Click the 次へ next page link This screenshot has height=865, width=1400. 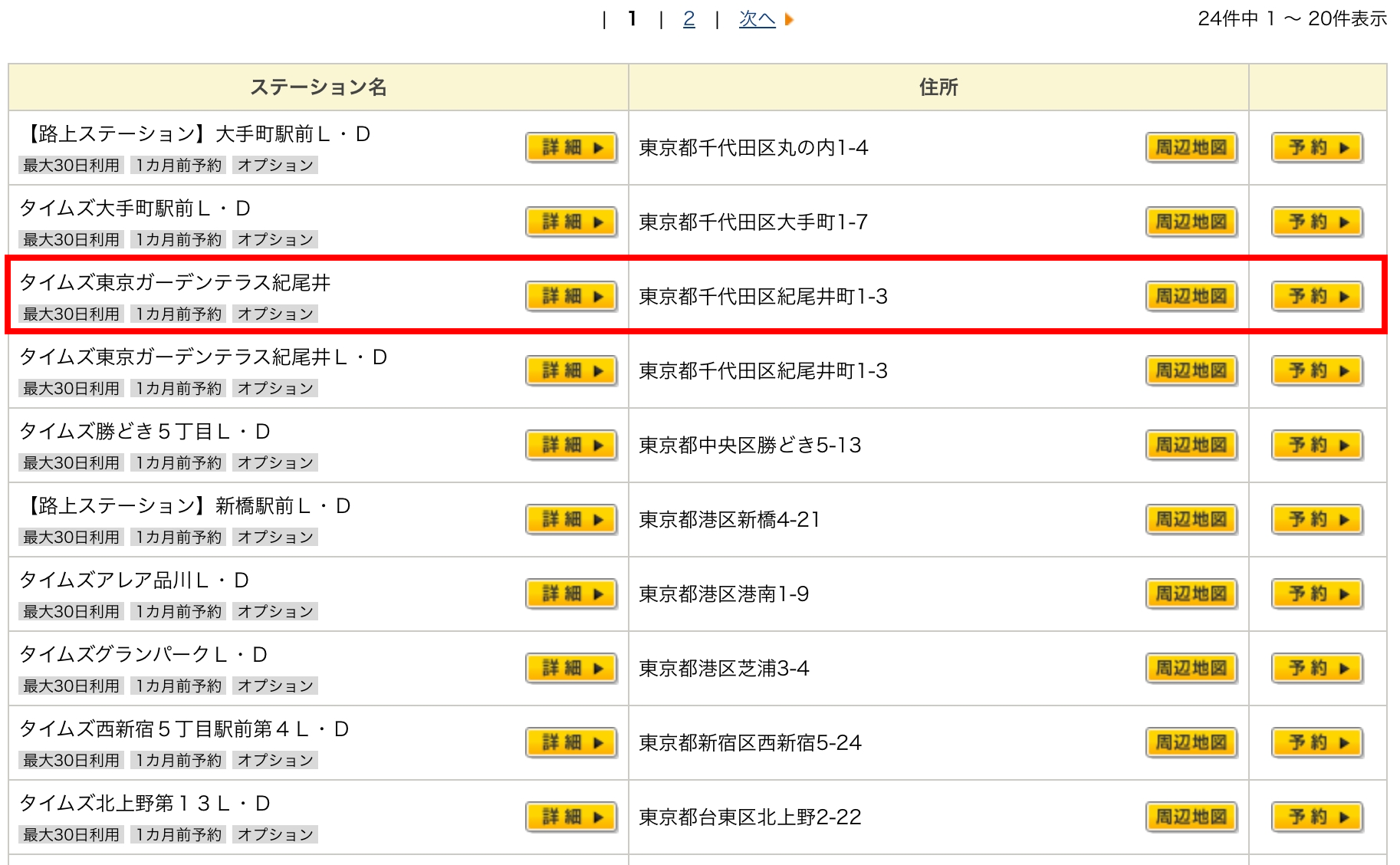click(x=757, y=19)
